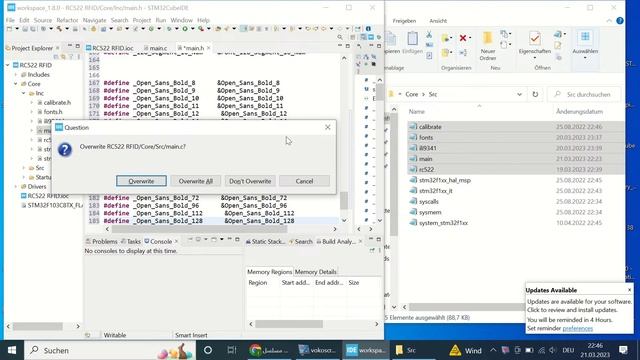Open the Freigeben ribbon tab
The image size is (640, 360).
[x=404, y=21]
